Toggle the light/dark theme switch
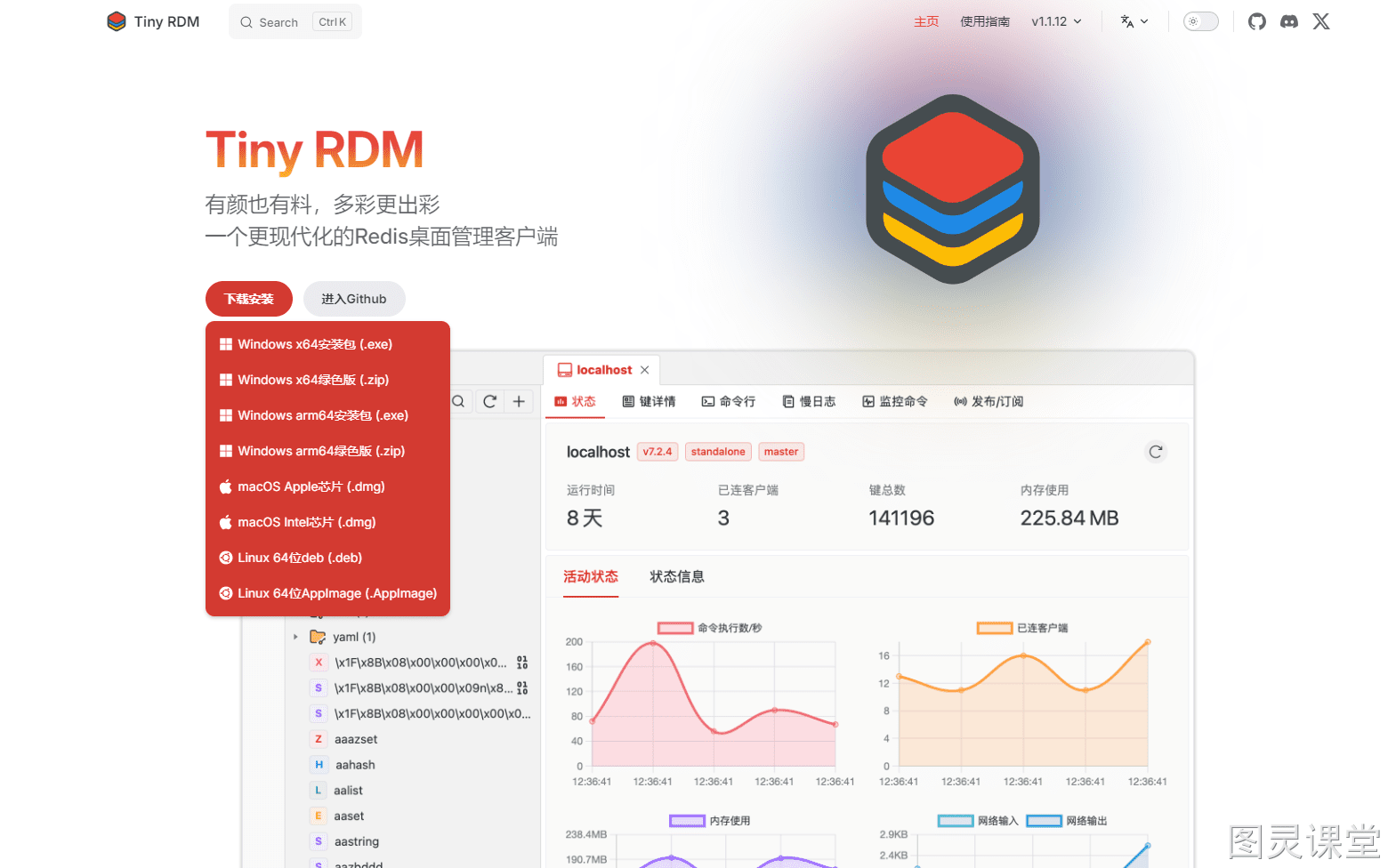The height and width of the screenshot is (868, 1388). [1200, 21]
